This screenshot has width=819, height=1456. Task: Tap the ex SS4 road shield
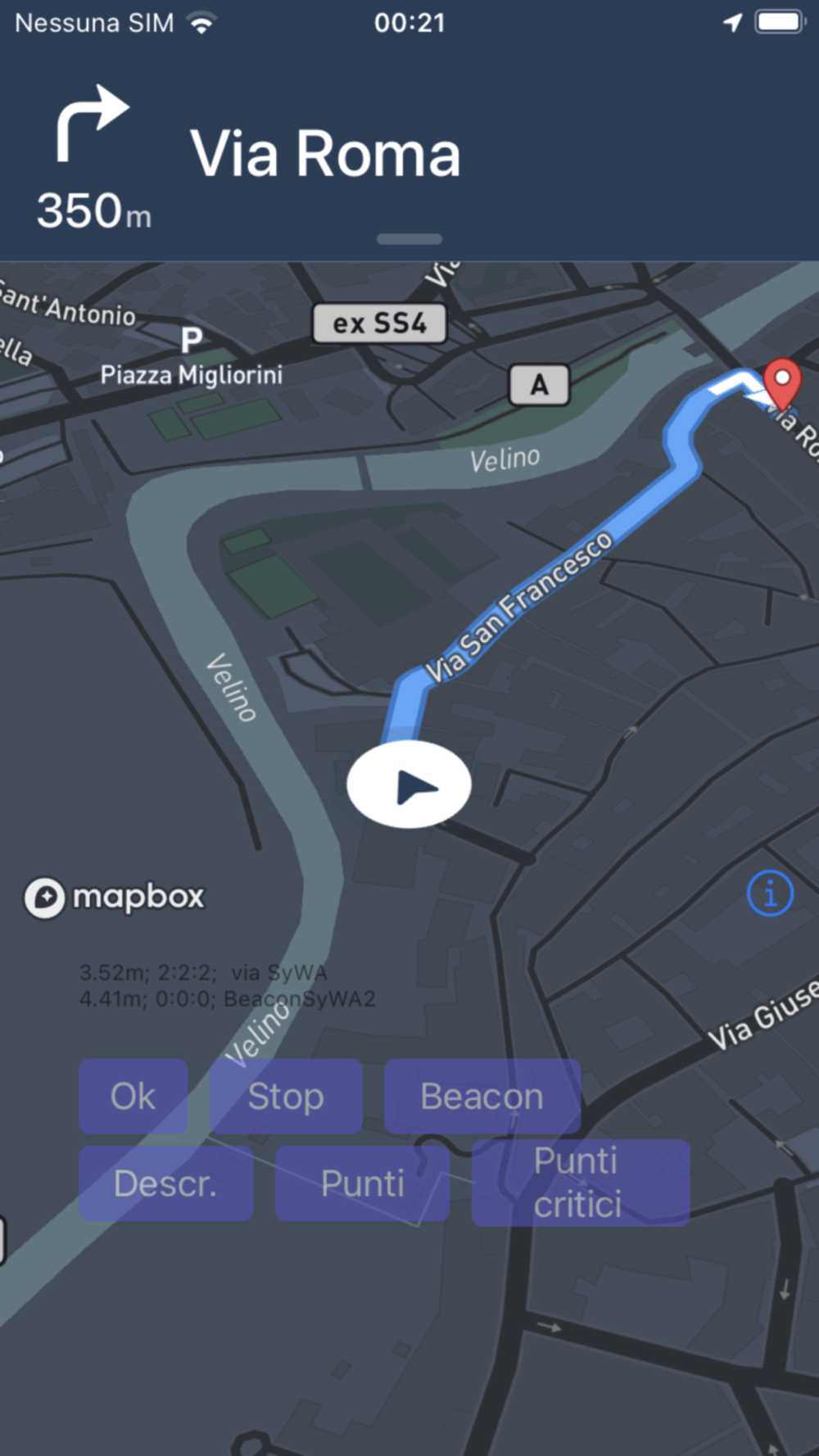(379, 323)
